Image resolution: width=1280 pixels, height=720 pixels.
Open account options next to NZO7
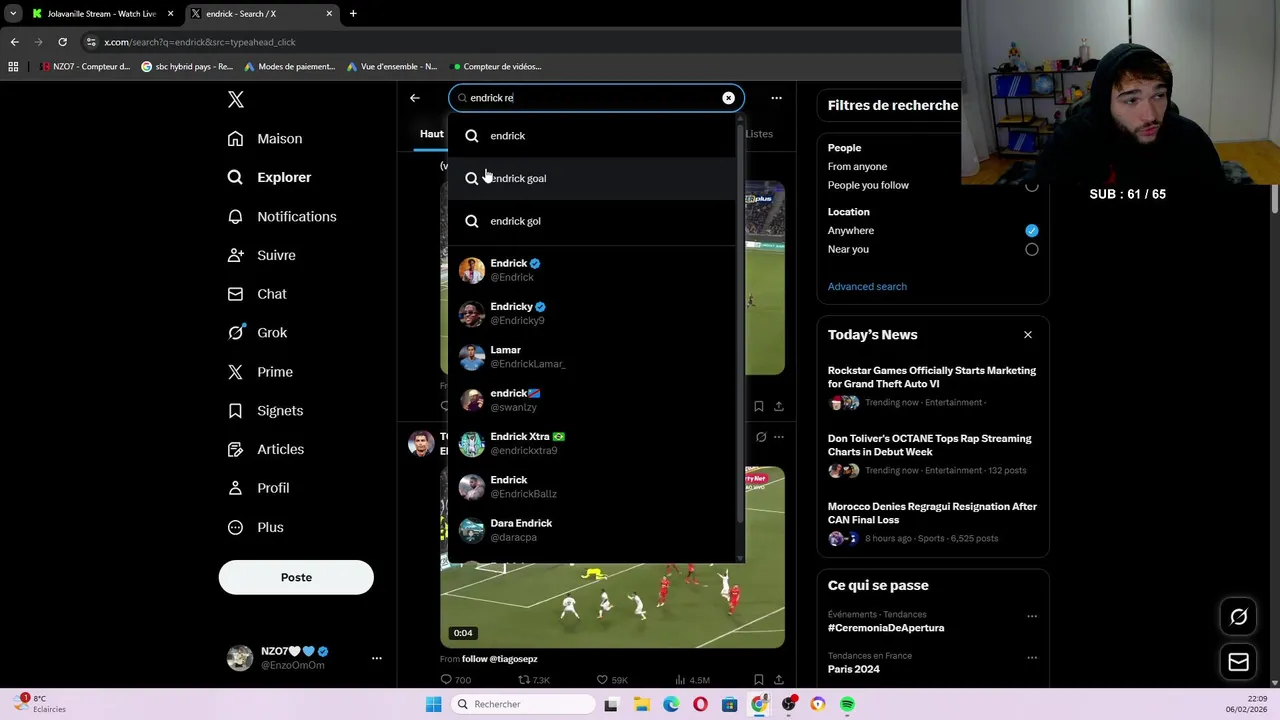pos(376,658)
